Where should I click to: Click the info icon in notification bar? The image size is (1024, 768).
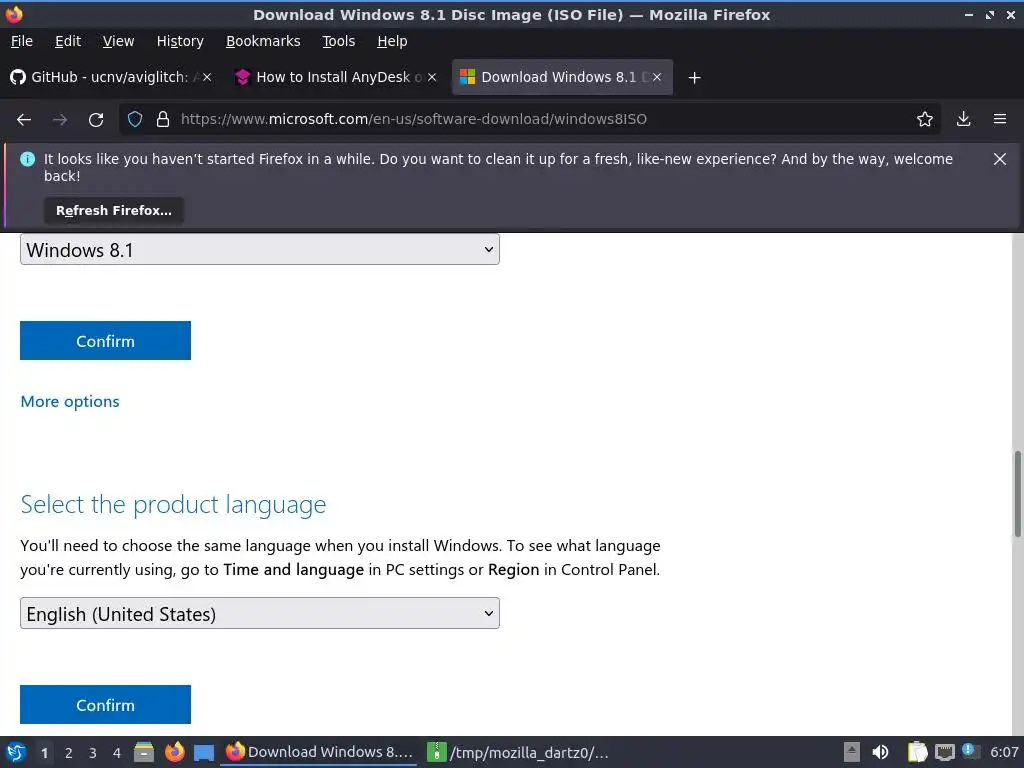27,159
